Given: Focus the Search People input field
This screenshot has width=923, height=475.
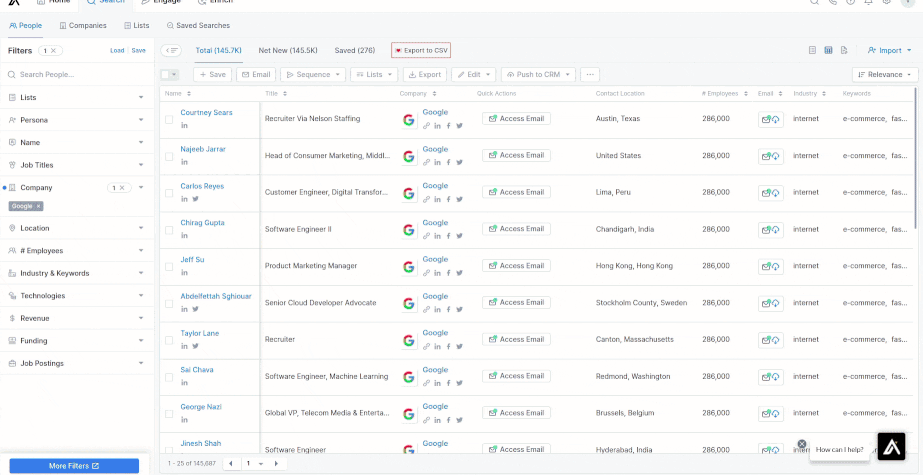Looking at the screenshot, I should tap(77, 75).
